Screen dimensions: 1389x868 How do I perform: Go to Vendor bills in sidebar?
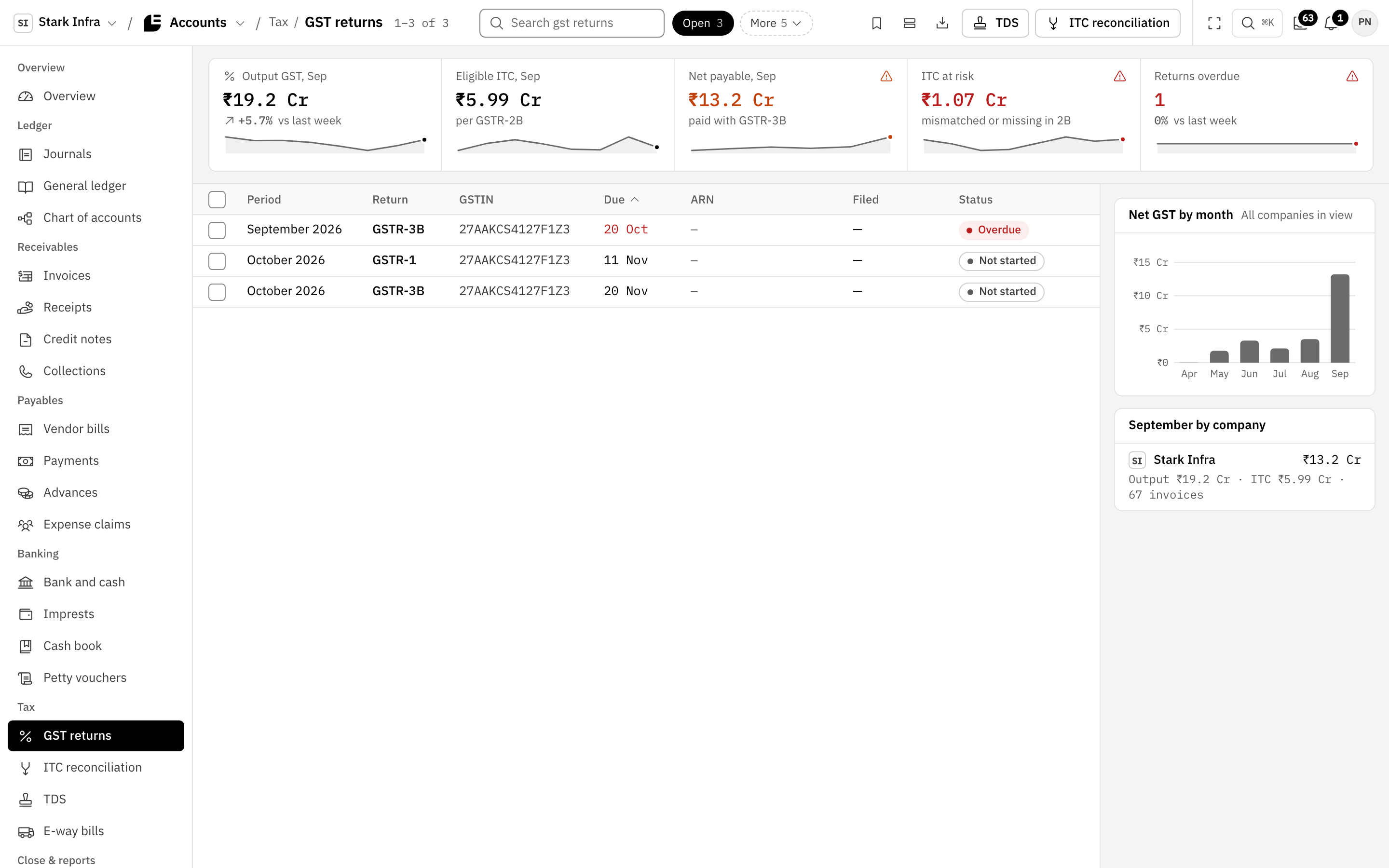[96, 429]
